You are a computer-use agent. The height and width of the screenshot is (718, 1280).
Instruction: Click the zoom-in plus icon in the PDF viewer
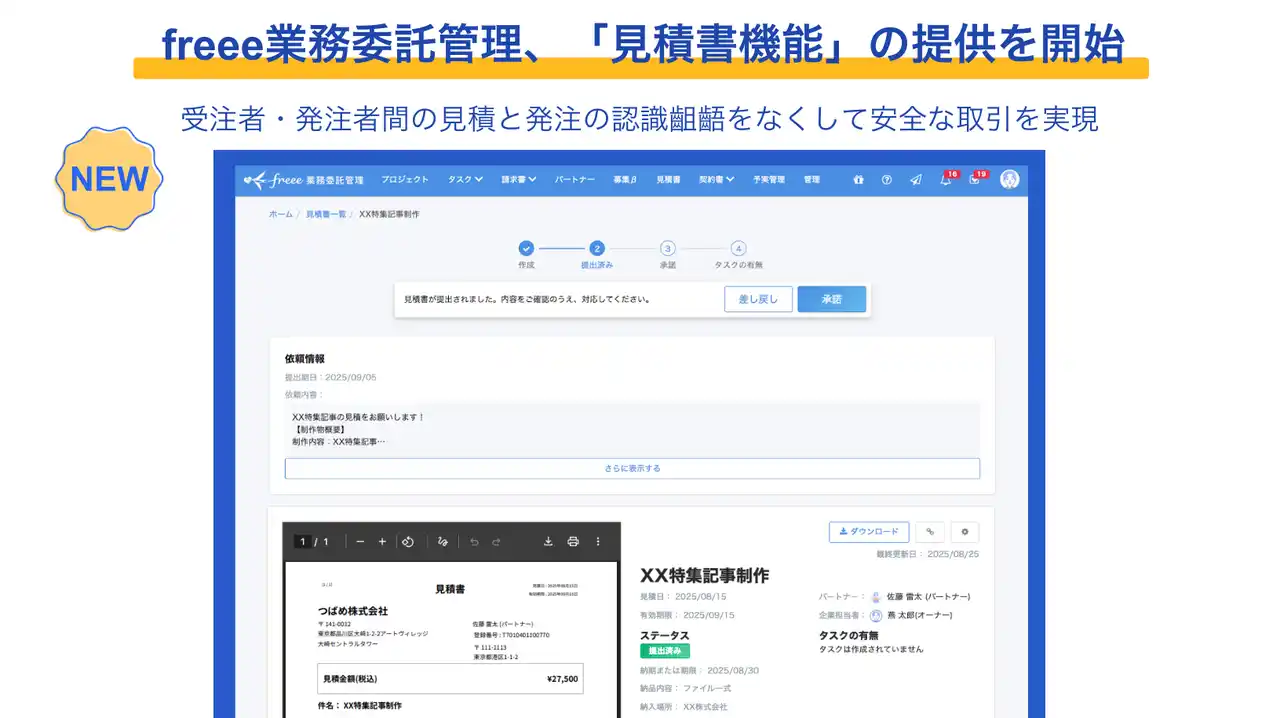383,541
